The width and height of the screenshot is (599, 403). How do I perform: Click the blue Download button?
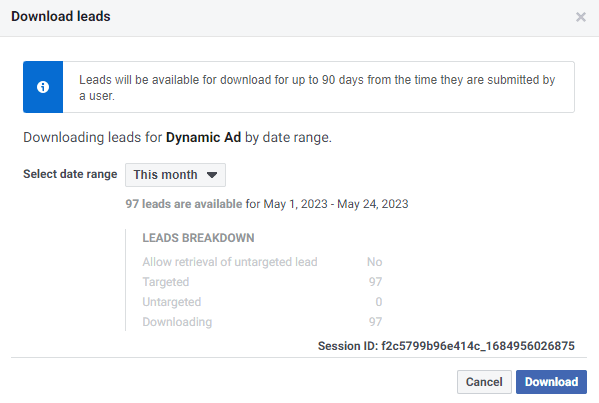tap(551, 382)
